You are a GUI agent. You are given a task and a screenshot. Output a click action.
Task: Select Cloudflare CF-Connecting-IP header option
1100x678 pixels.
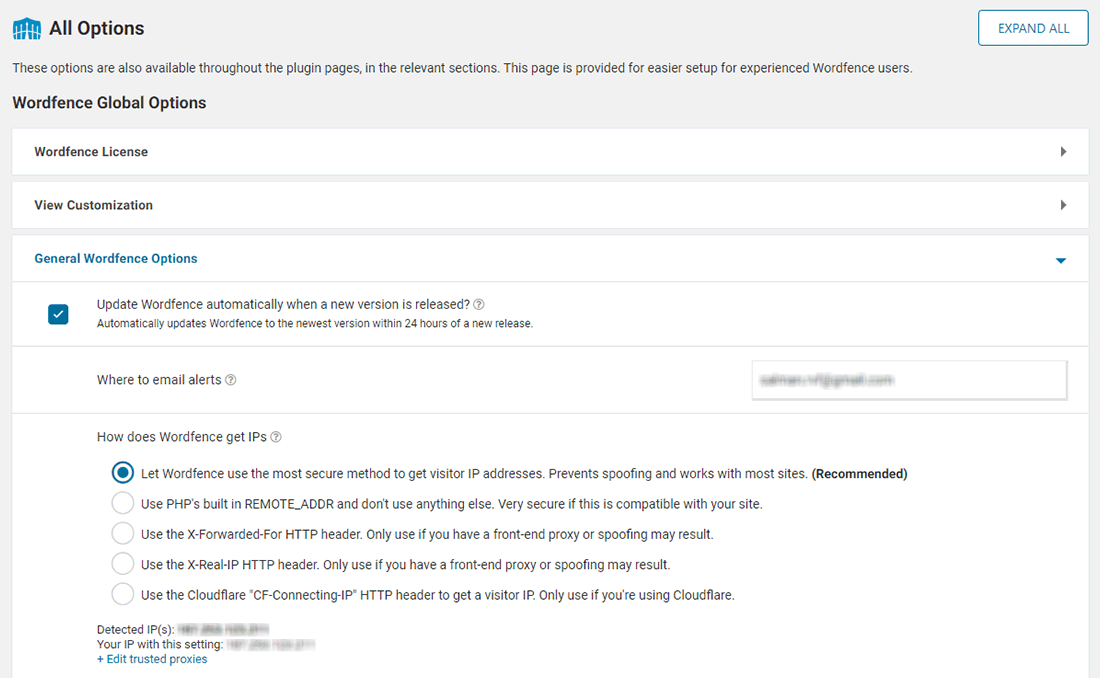[x=122, y=595]
